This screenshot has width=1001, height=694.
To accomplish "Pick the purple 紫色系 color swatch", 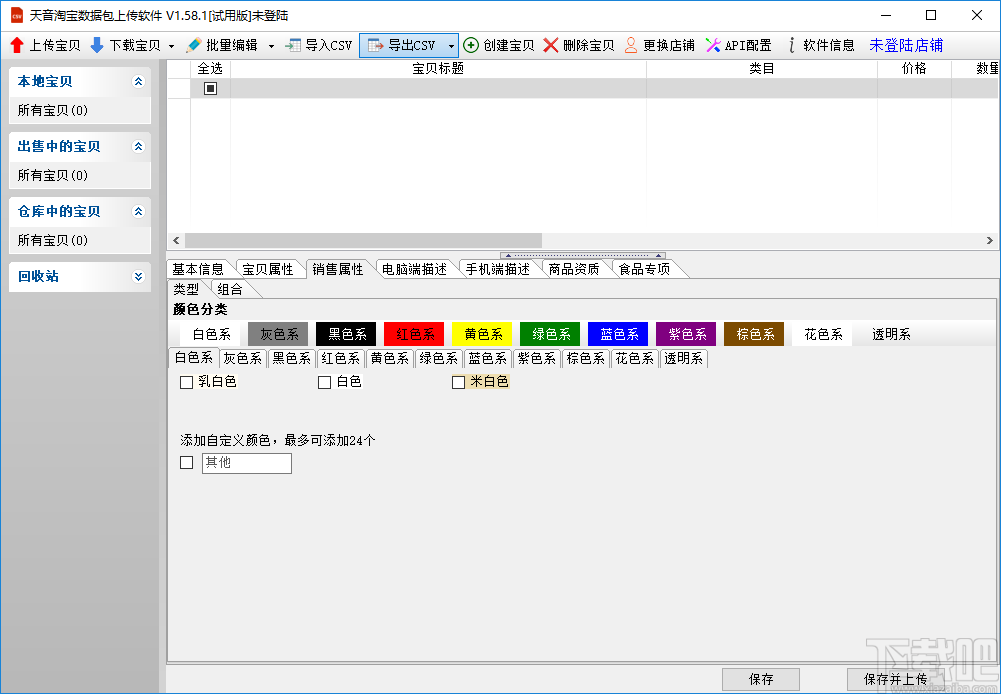I will tap(686, 334).
